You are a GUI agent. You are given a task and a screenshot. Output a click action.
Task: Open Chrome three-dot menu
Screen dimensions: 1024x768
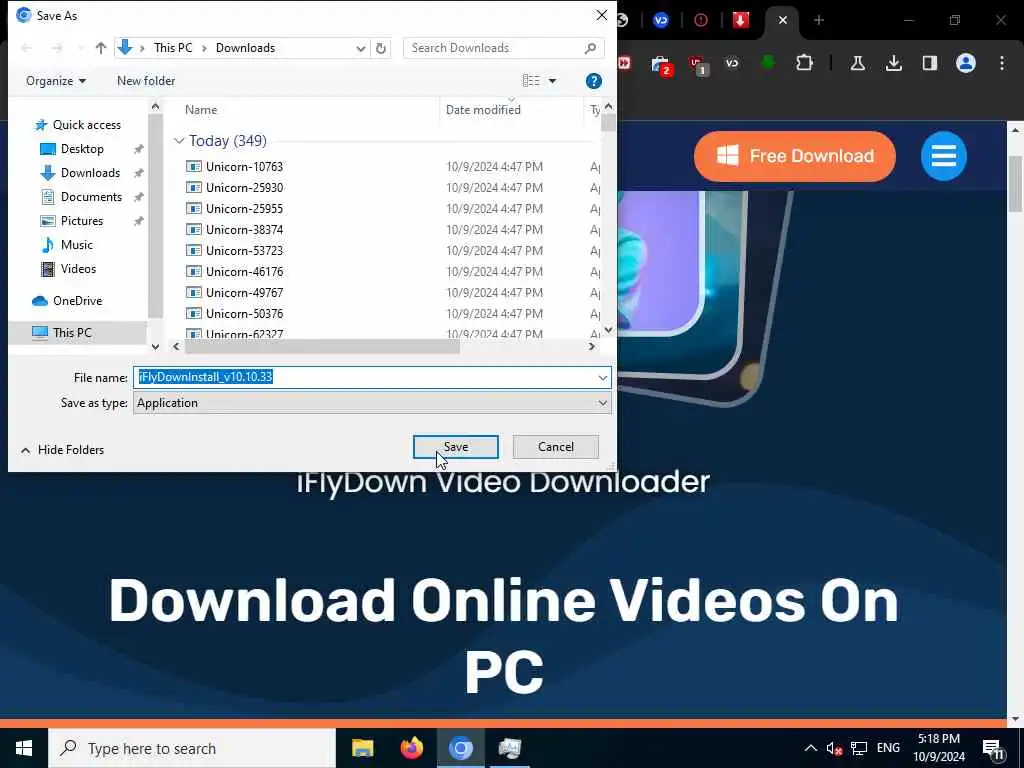(x=1001, y=63)
